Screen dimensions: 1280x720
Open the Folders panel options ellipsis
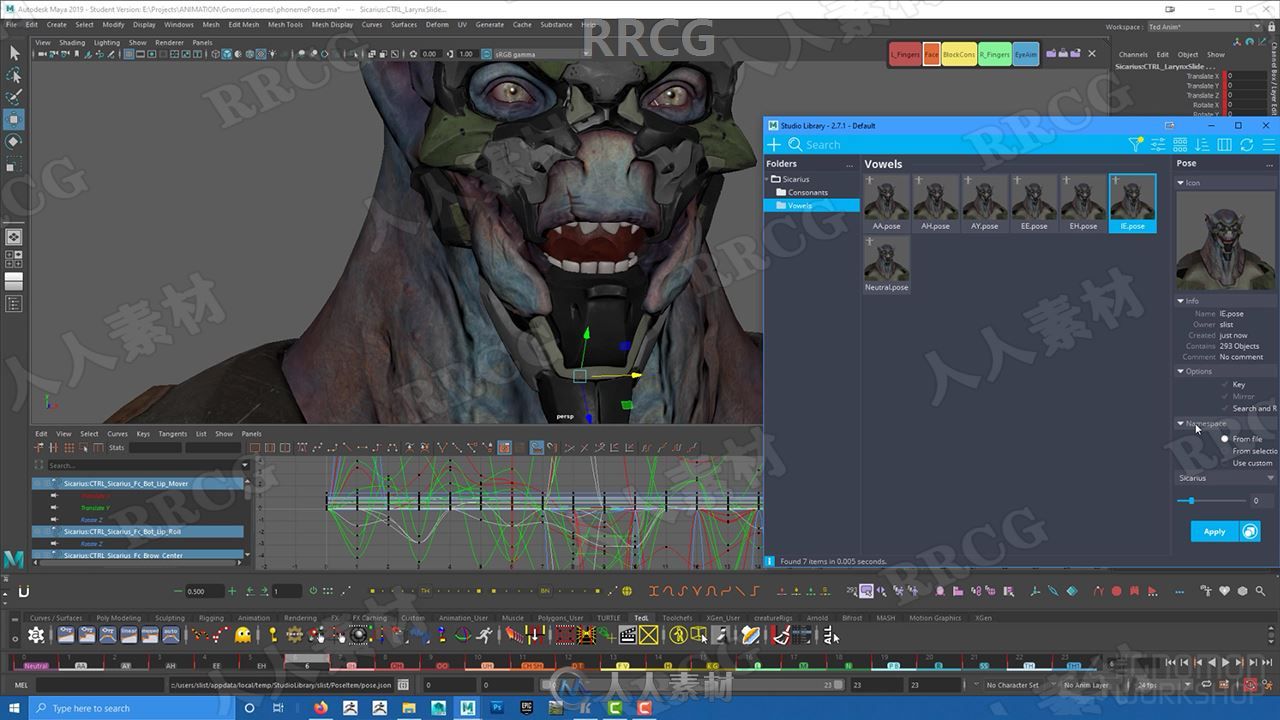(x=850, y=164)
